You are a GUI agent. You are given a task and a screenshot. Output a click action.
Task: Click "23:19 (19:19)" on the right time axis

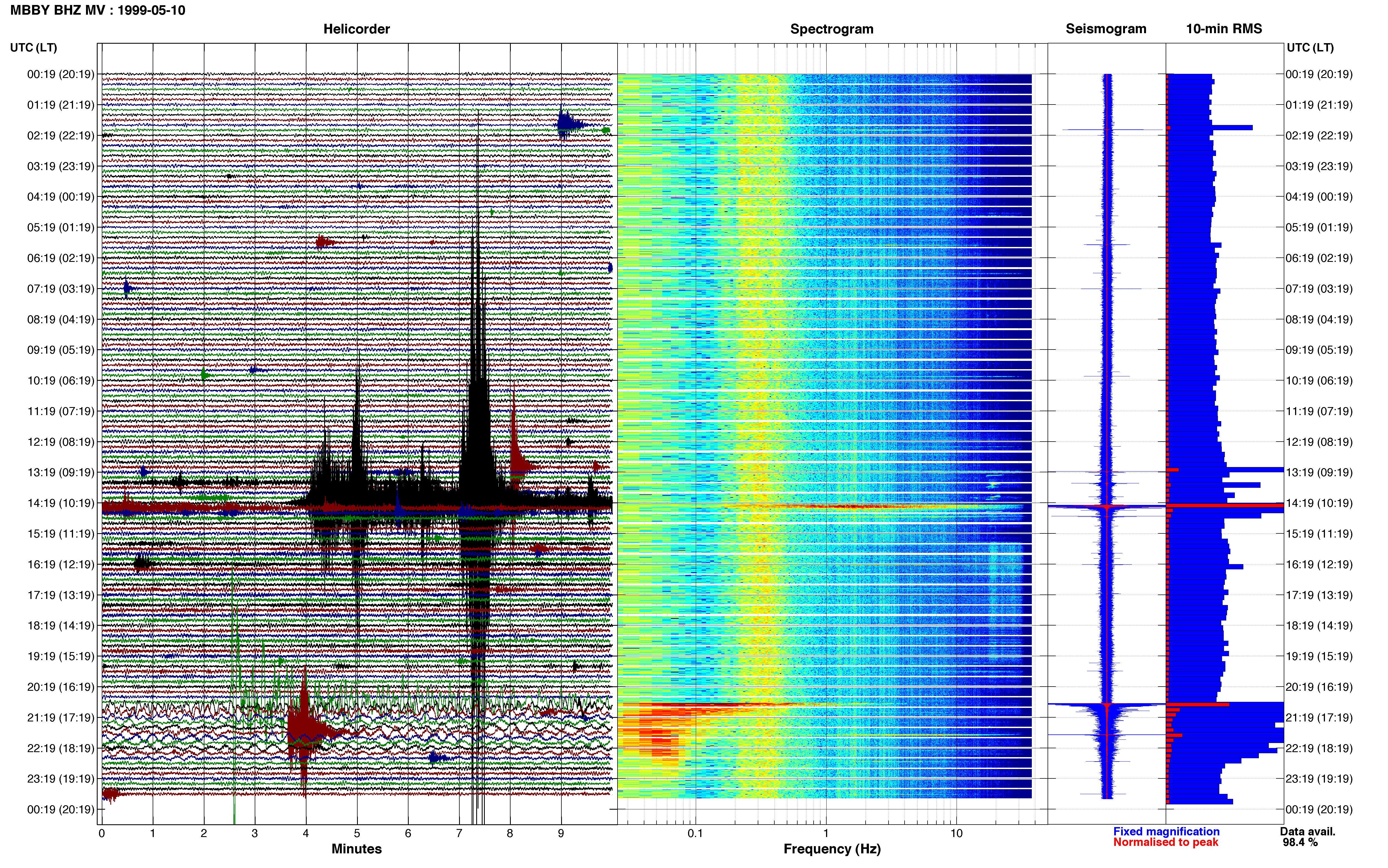[x=1319, y=779]
